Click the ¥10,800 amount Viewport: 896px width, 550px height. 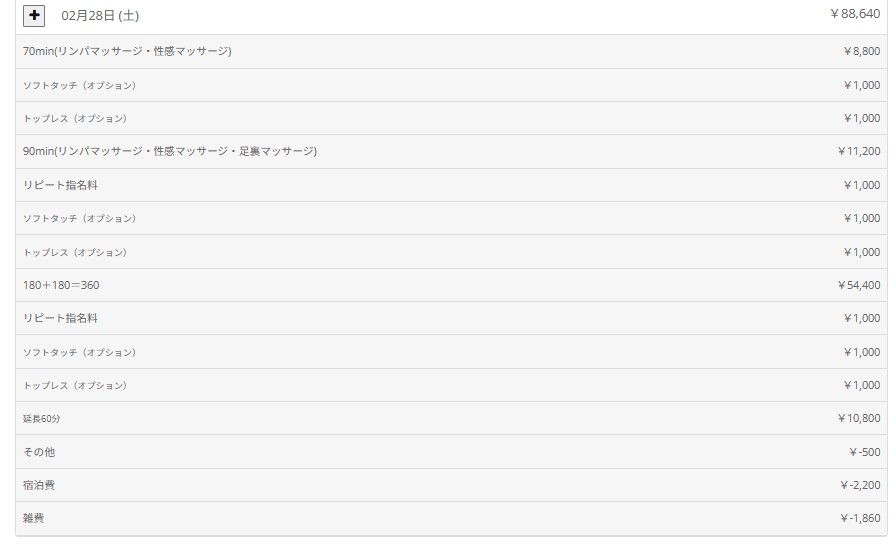pos(858,418)
